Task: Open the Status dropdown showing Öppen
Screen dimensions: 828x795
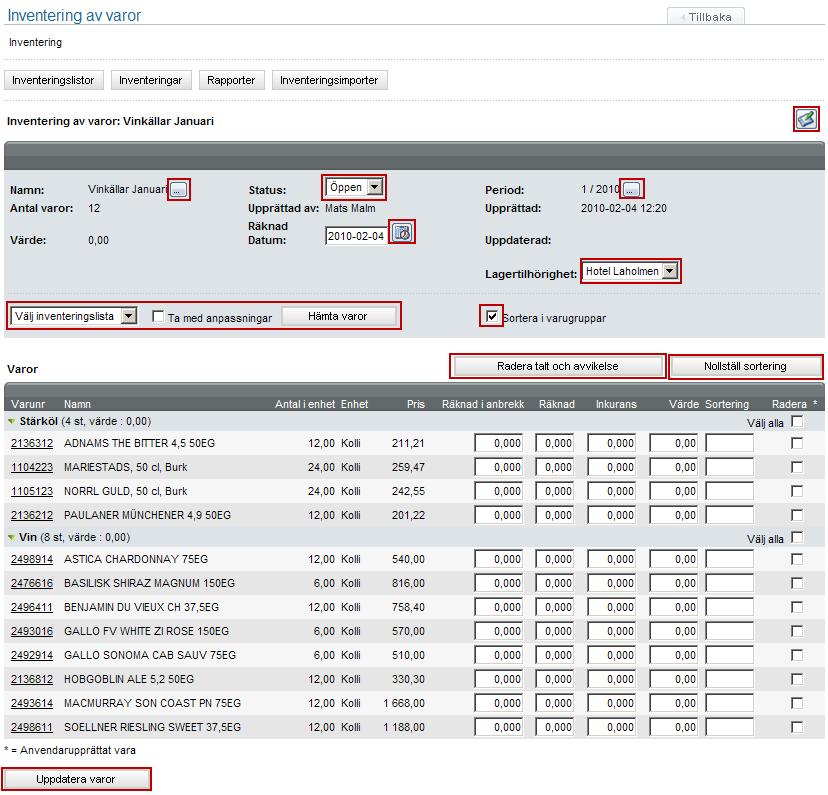Action: click(x=354, y=187)
